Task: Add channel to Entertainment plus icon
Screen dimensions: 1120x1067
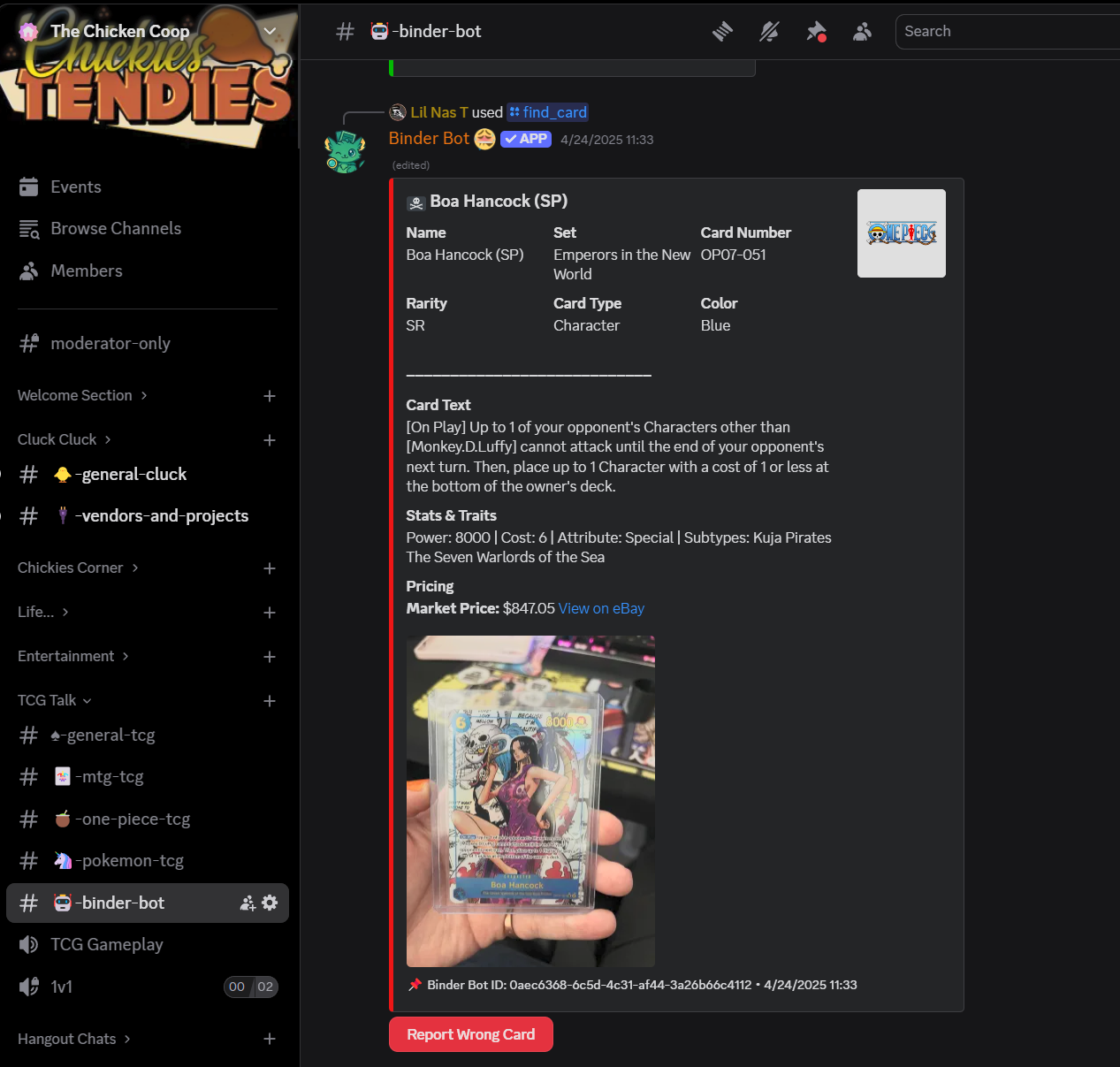Action: (x=270, y=657)
